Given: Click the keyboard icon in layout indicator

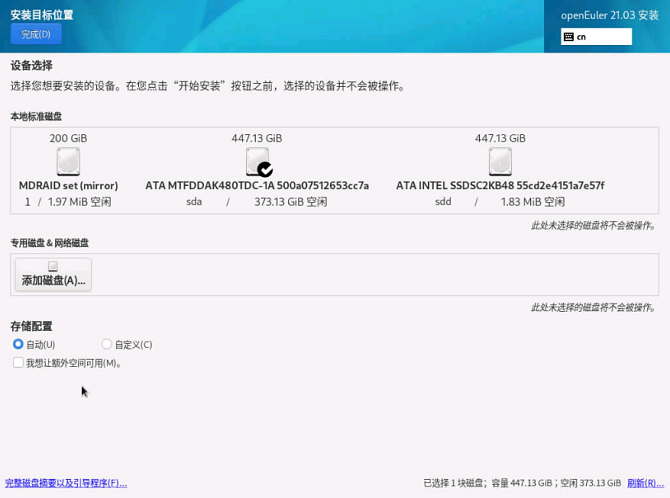Looking at the screenshot, I should [569, 37].
